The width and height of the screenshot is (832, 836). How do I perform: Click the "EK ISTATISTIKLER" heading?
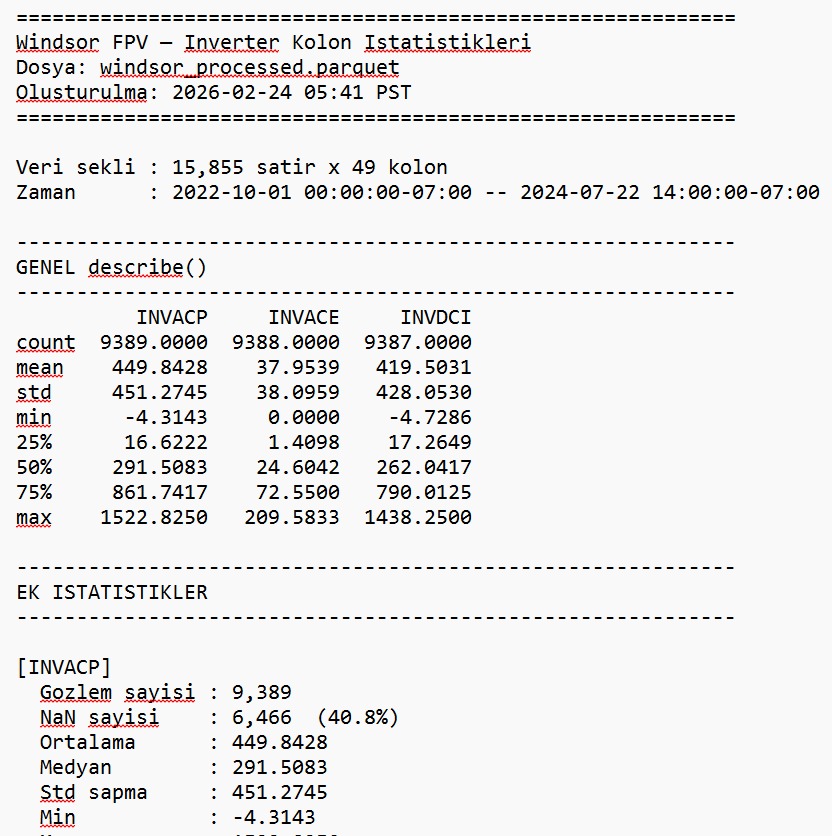112,592
